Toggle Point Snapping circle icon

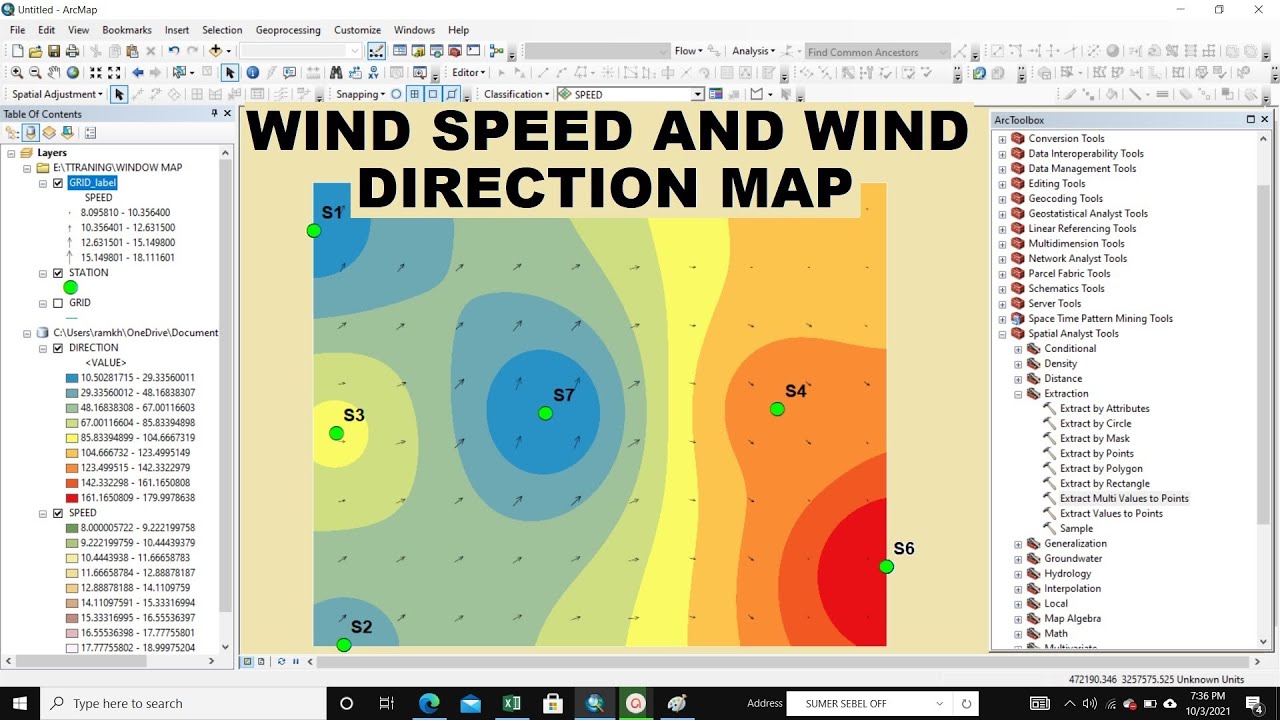tap(396, 94)
